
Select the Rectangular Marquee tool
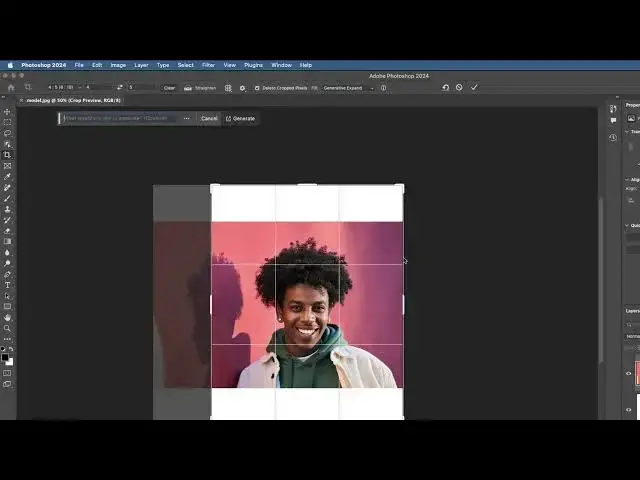7,122
